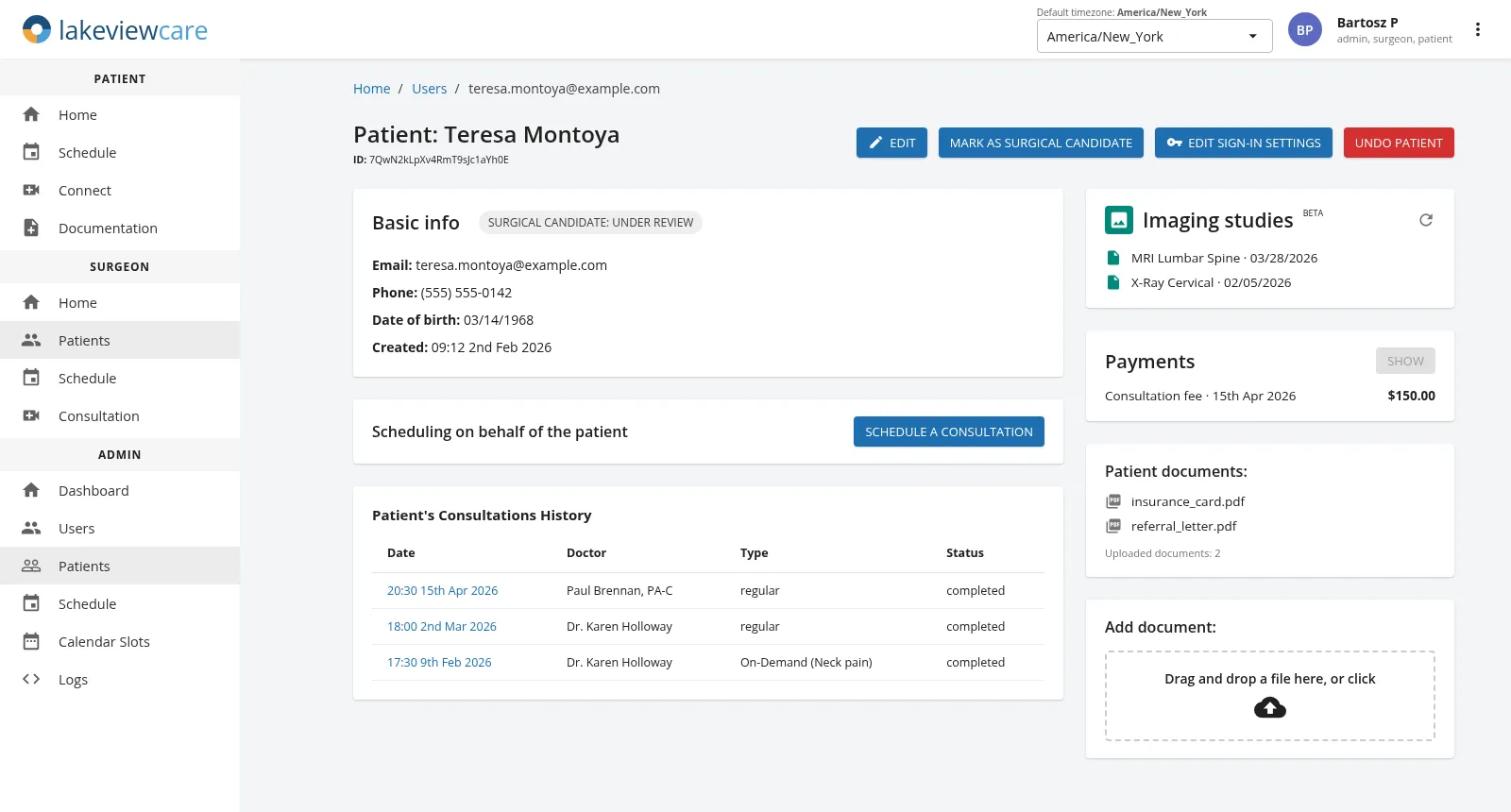Open Surgeon Consultation menu item
This screenshot has height=812, width=1511.
pos(120,415)
